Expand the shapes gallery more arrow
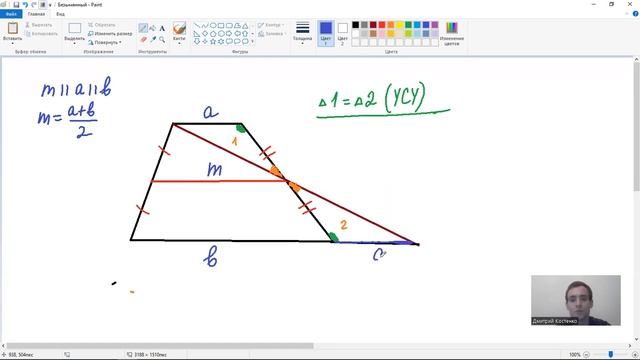640x360 pixels. pyautogui.click(x=252, y=41)
